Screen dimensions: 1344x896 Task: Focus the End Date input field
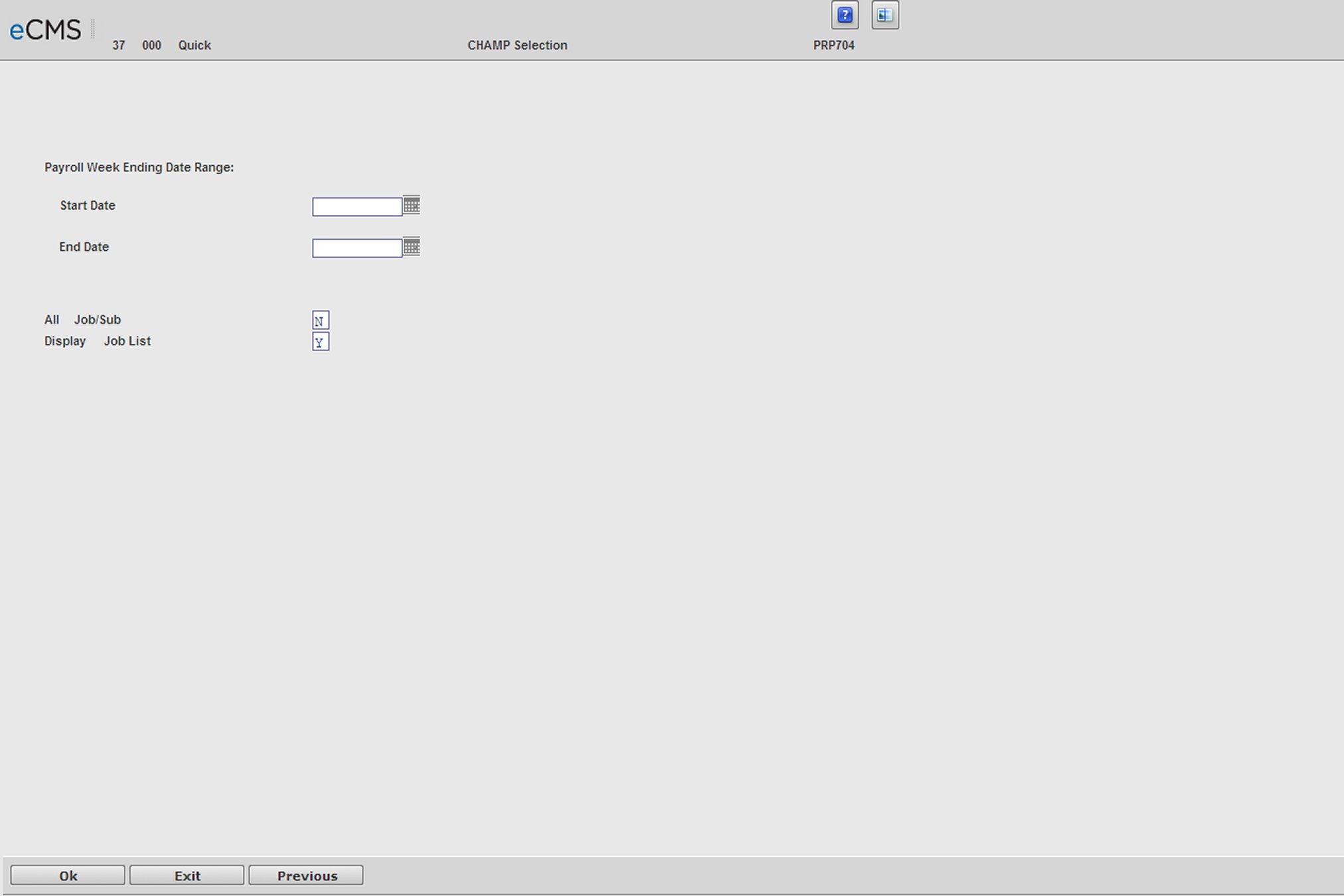[x=357, y=248]
